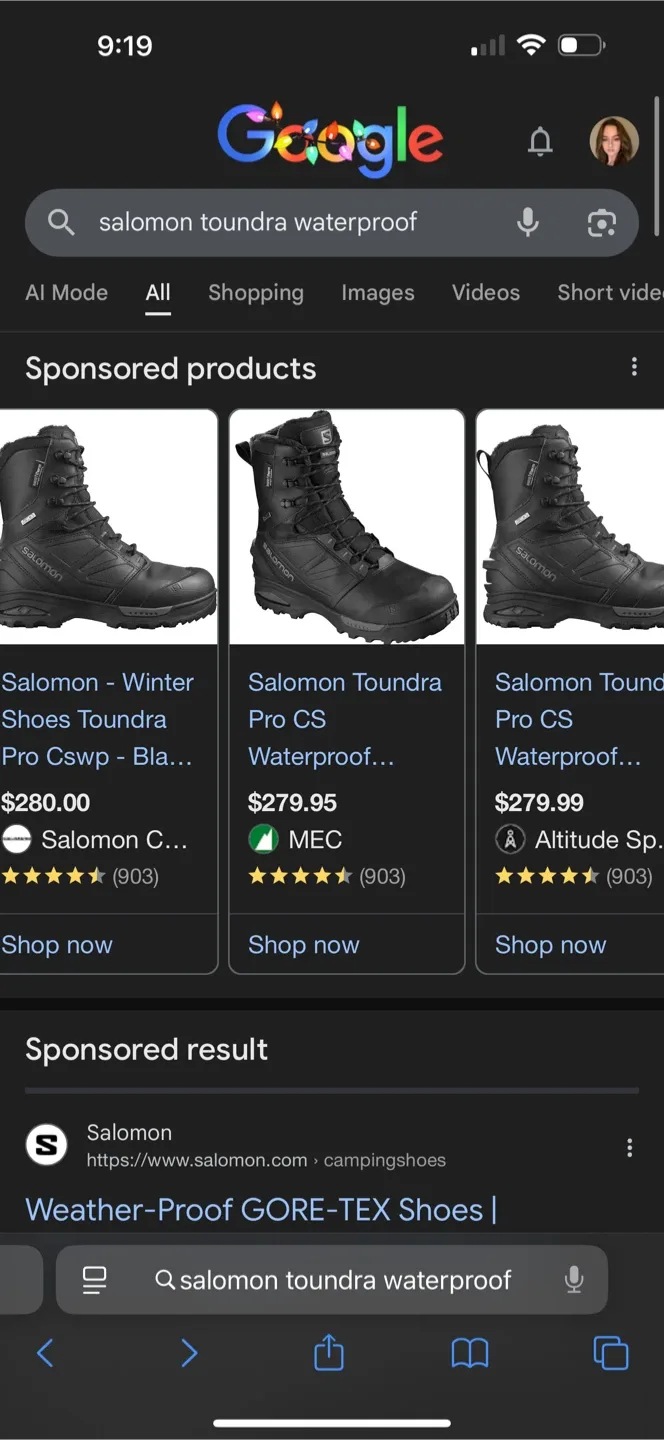Open bookmarks with the book icon
664x1440 pixels.
[x=470, y=1353]
